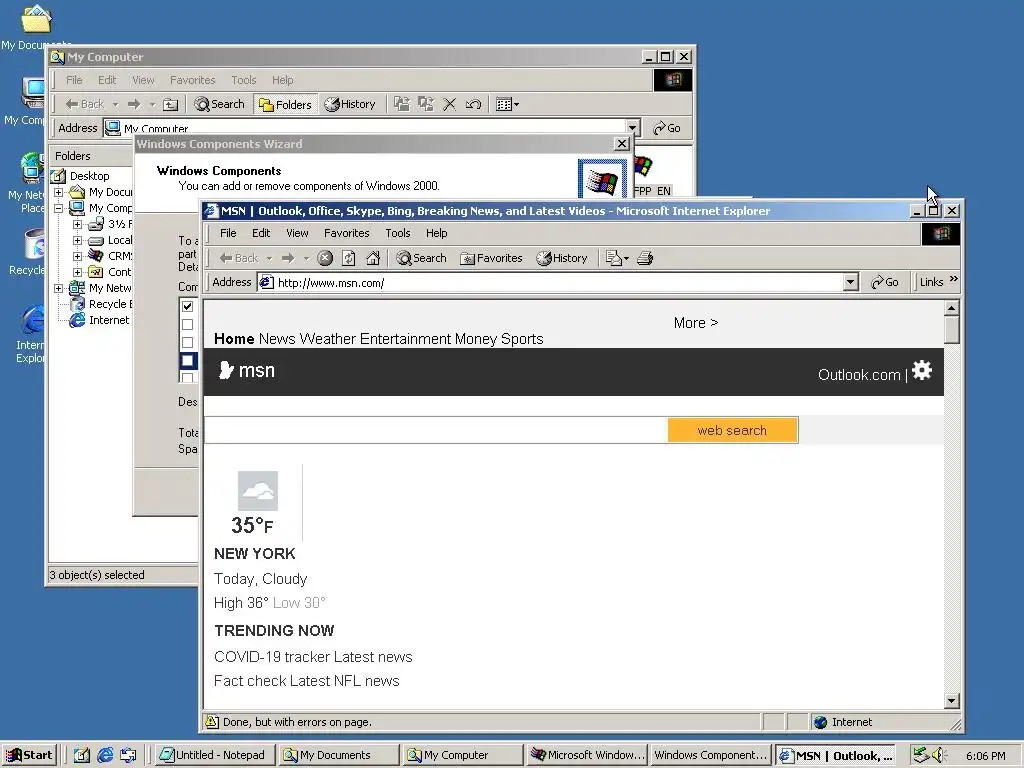Image resolution: width=1024 pixels, height=768 pixels.
Task: Collapse My Computer node in folder tree
Action: coord(59,208)
